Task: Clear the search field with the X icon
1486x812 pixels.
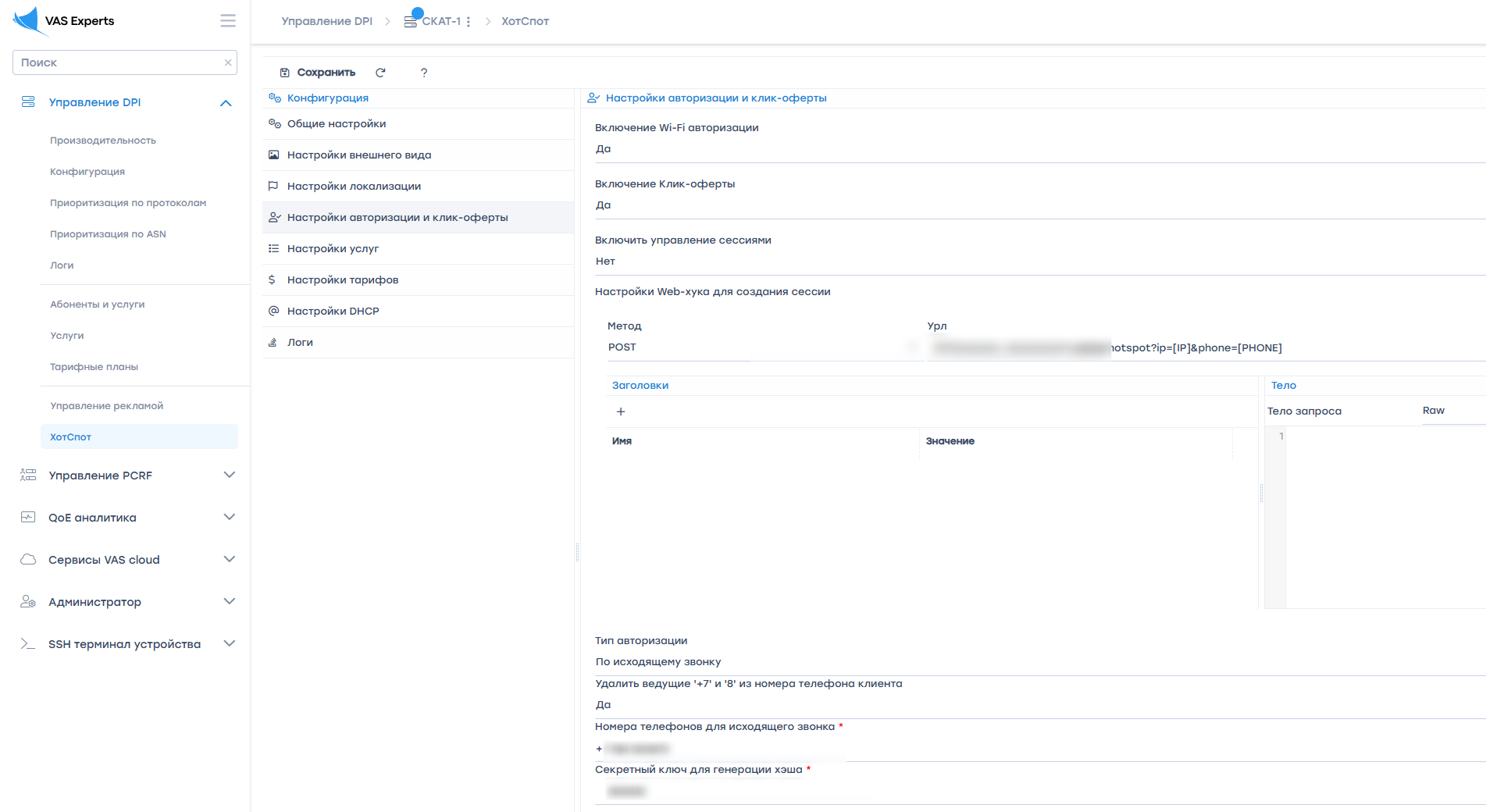Action: tap(228, 62)
